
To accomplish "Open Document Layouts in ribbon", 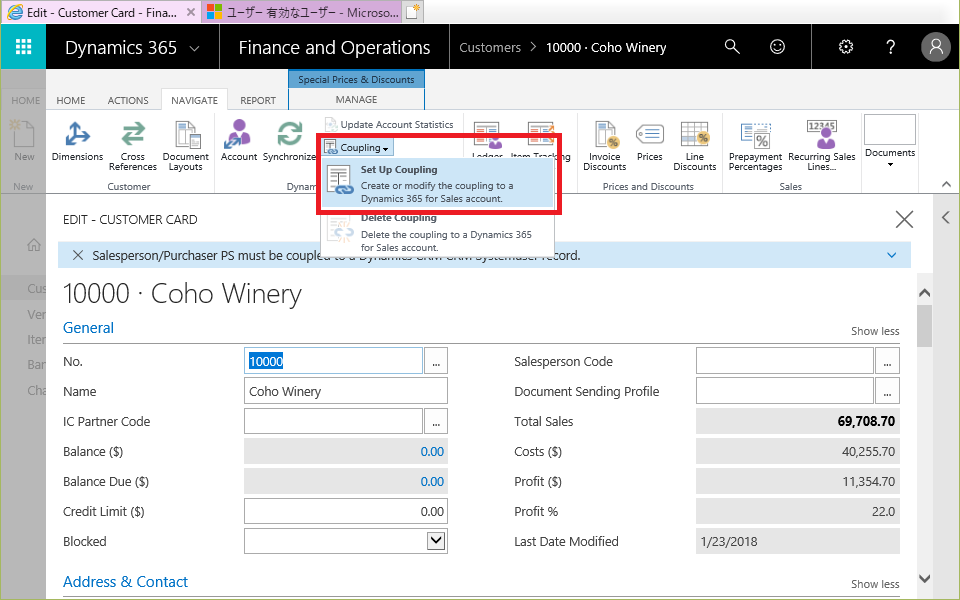I will tap(186, 146).
